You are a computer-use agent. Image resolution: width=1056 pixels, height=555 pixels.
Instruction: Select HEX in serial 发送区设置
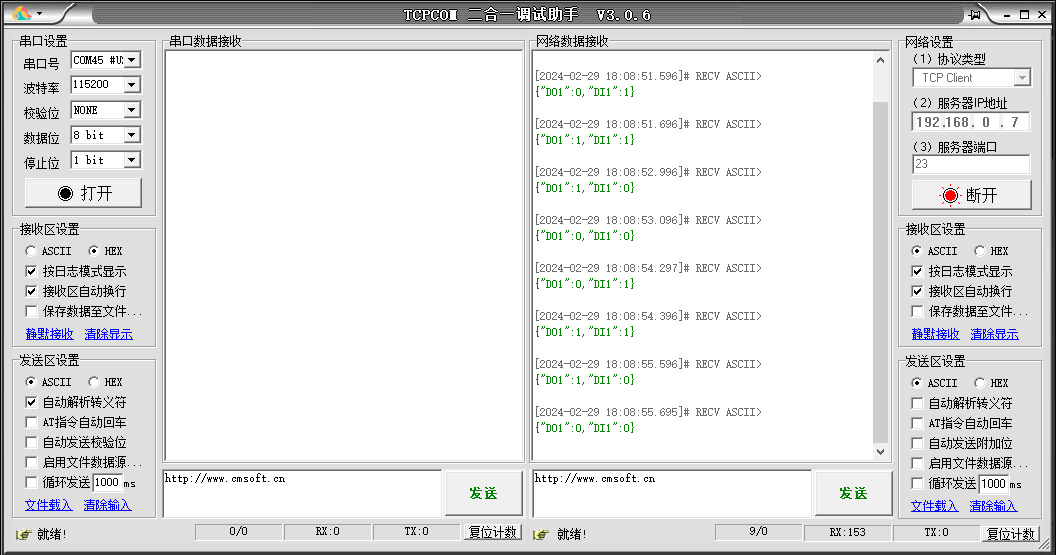[94, 382]
